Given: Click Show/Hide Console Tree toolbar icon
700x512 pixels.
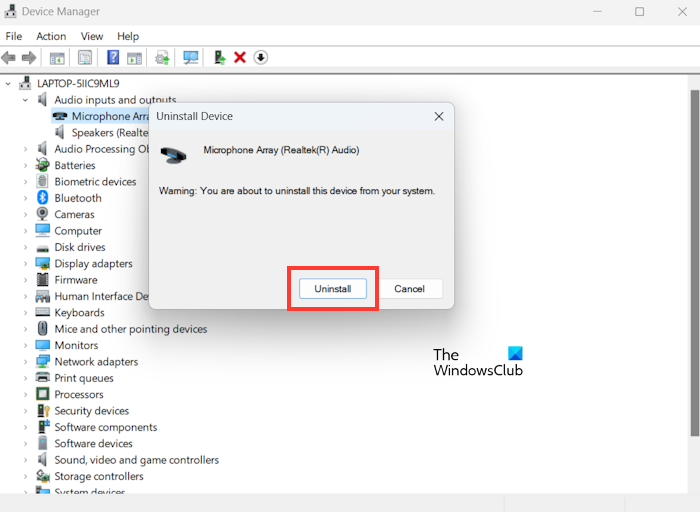Looking at the screenshot, I should (x=57, y=58).
